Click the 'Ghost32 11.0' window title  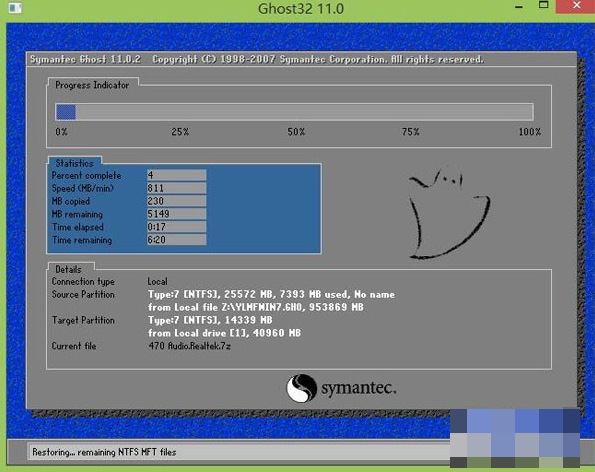point(301,9)
